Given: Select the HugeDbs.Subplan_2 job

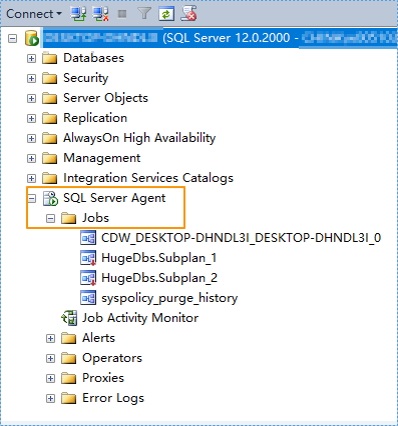Looking at the screenshot, I should pyautogui.click(x=159, y=278).
